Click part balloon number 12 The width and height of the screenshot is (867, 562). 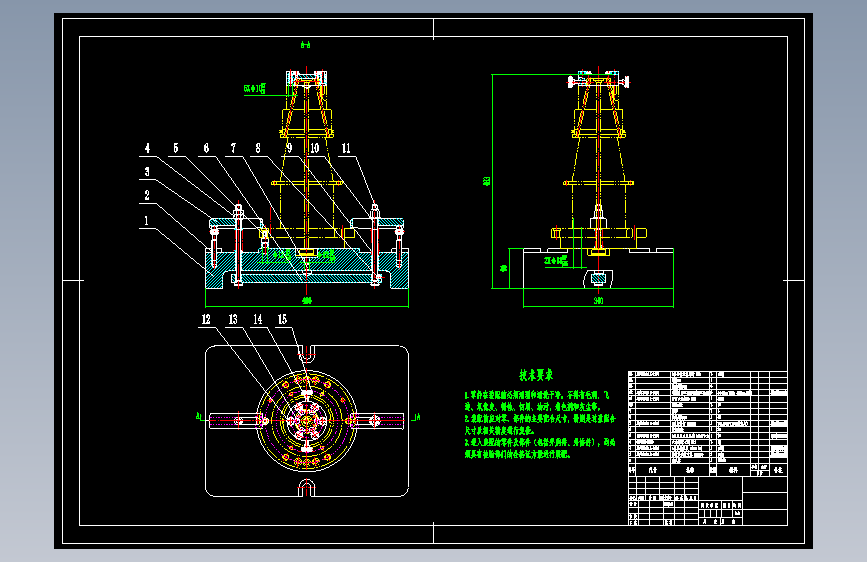pyautogui.click(x=206, y=319)
